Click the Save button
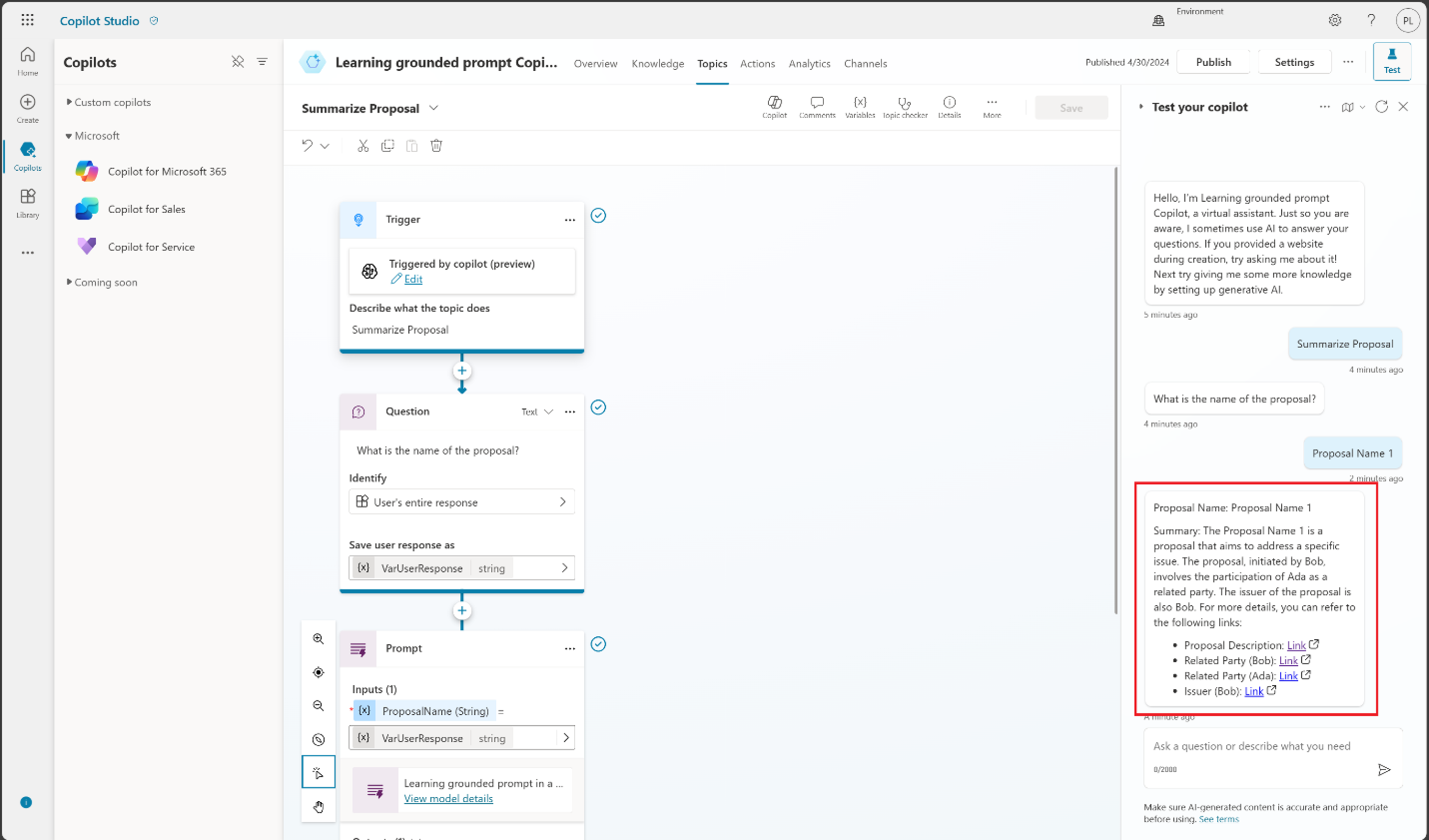This screenshot has height=840, width=1429. [1071, 108]
